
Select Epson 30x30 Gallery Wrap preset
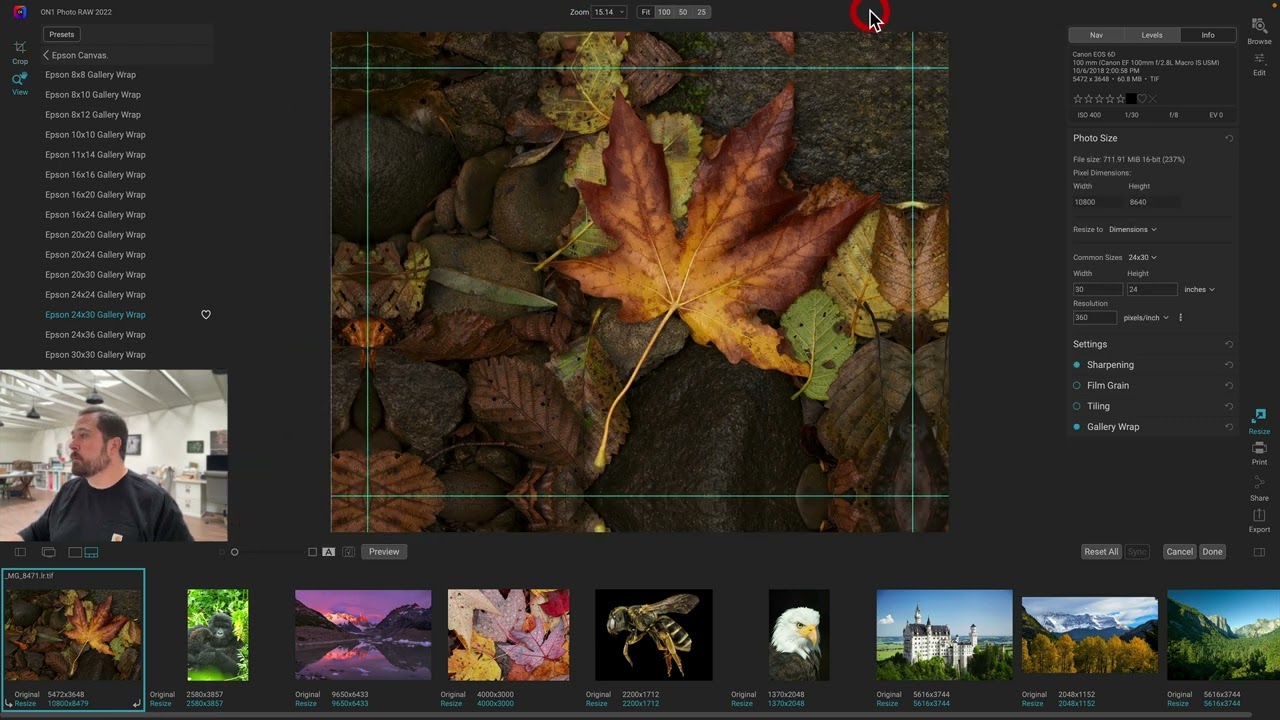pyautogui.click(x=95, y=355)
